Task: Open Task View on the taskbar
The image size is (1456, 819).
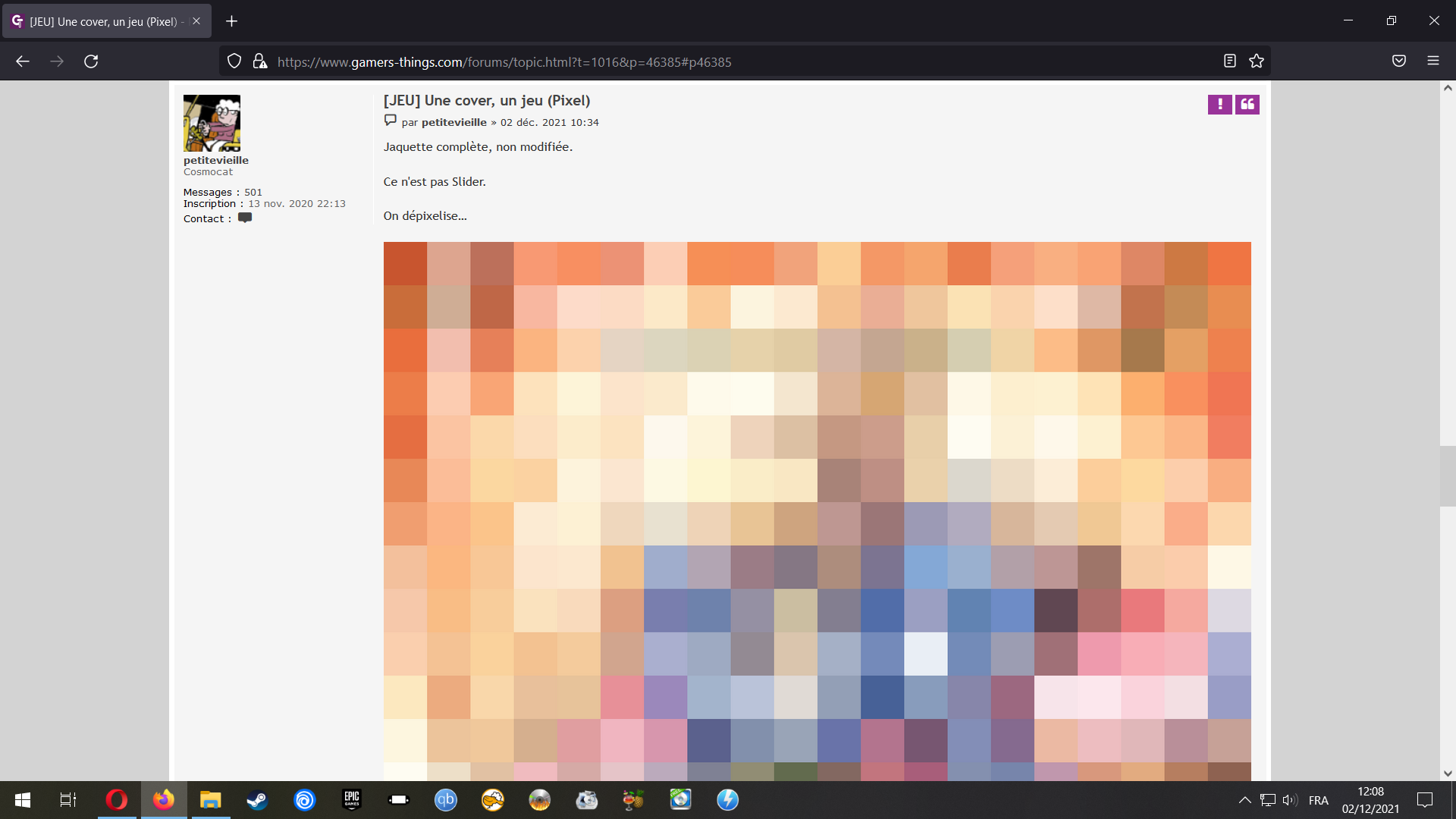Action: click(68, 800)
